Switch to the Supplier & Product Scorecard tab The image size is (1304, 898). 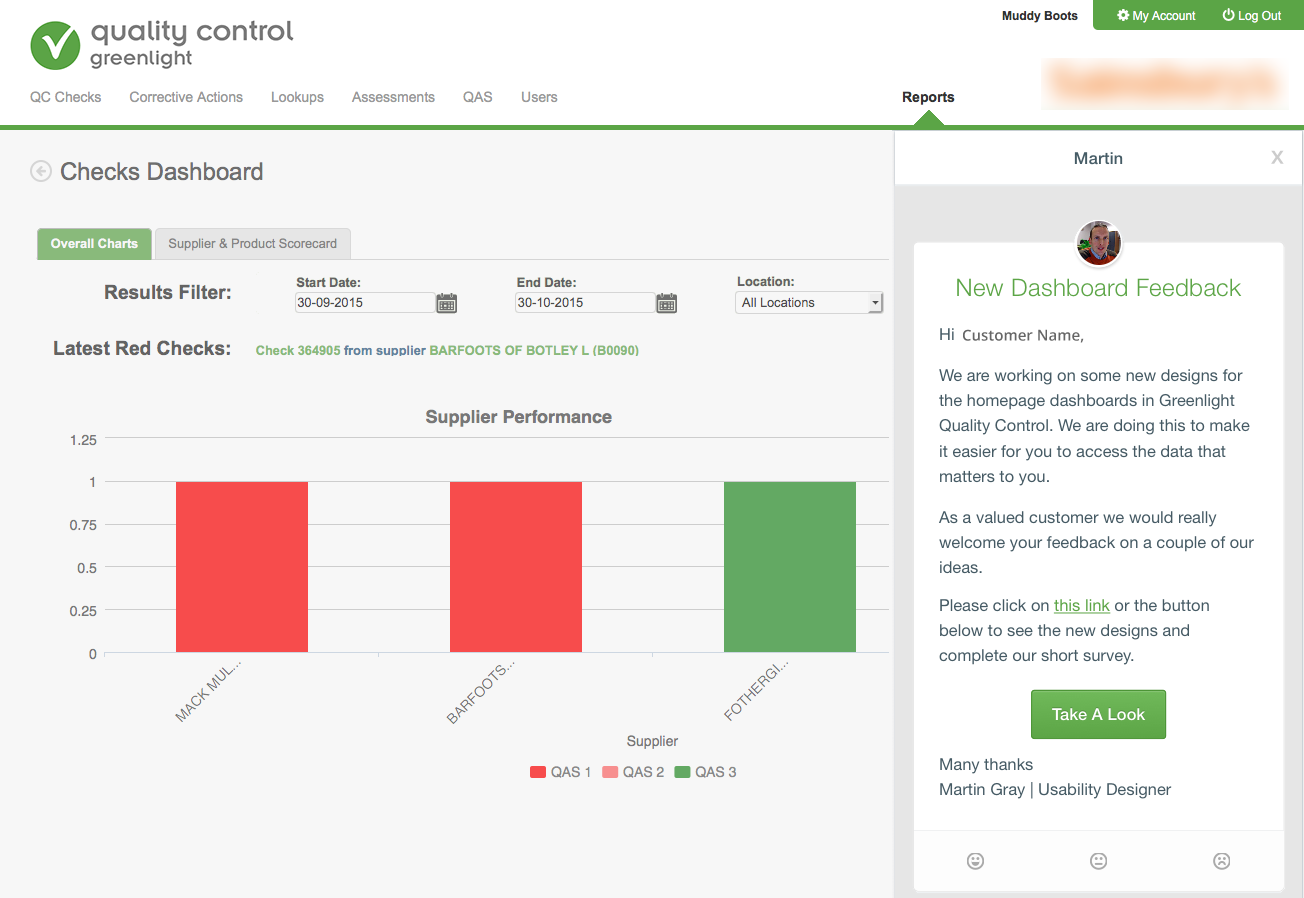coord(252,243)
